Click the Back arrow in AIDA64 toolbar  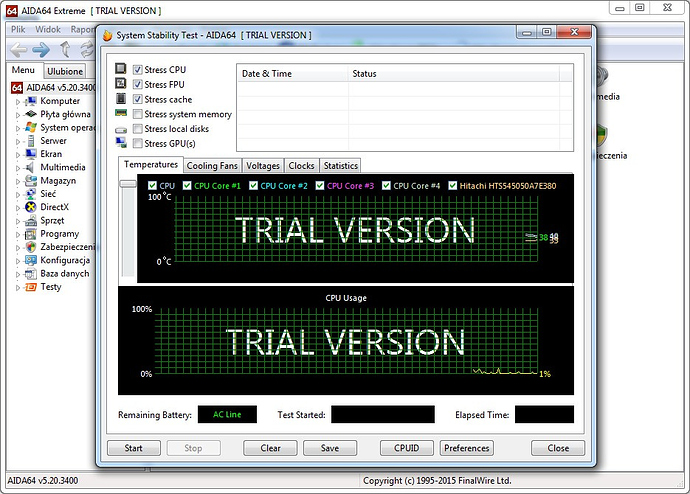(x=18, y=50)
